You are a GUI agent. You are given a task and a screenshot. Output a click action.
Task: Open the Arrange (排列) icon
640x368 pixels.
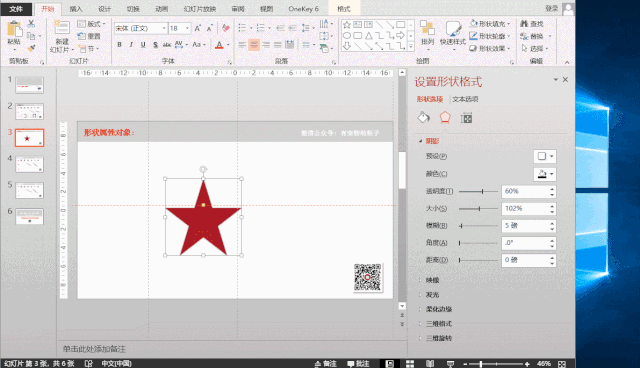tap(427, 29)
